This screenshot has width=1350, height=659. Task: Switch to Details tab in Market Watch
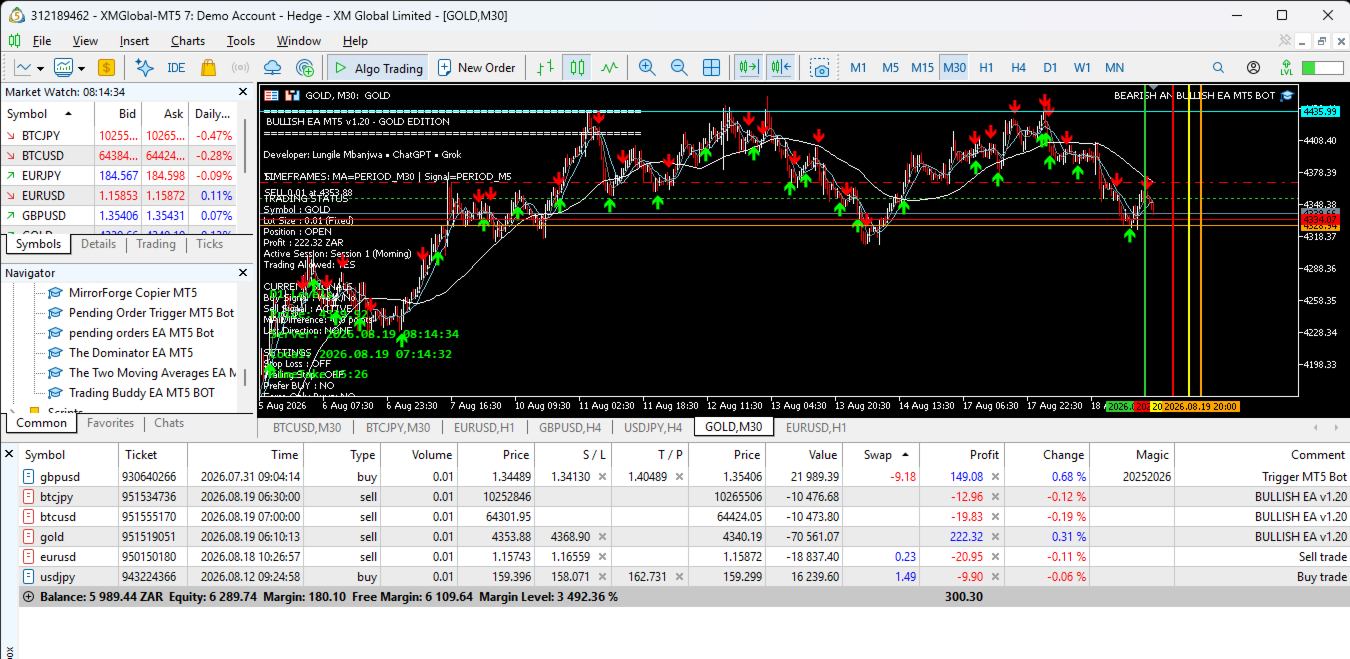tap(98, 244)
